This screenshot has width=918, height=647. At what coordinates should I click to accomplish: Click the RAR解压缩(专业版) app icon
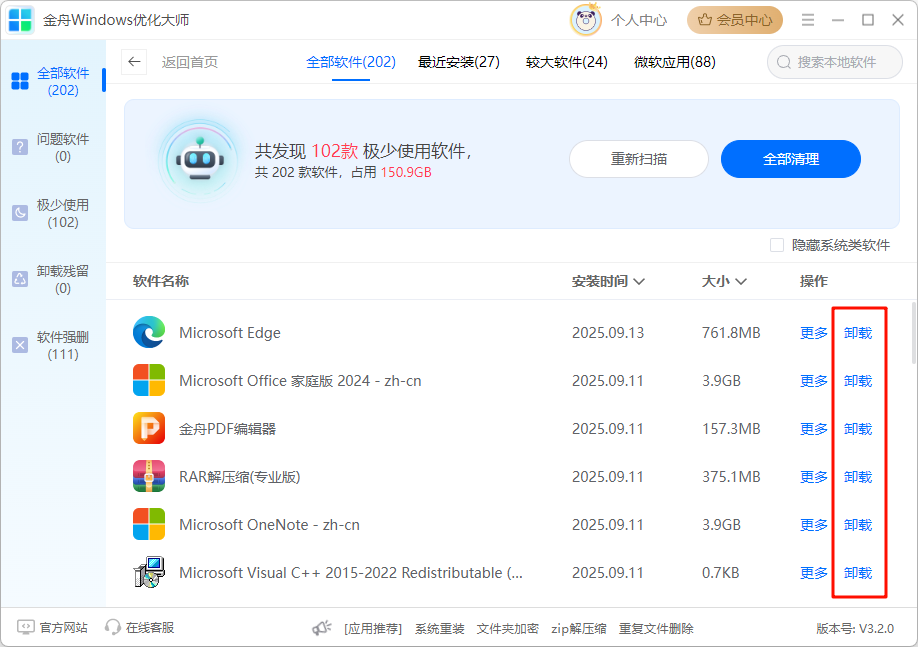[x=149, y=476]
